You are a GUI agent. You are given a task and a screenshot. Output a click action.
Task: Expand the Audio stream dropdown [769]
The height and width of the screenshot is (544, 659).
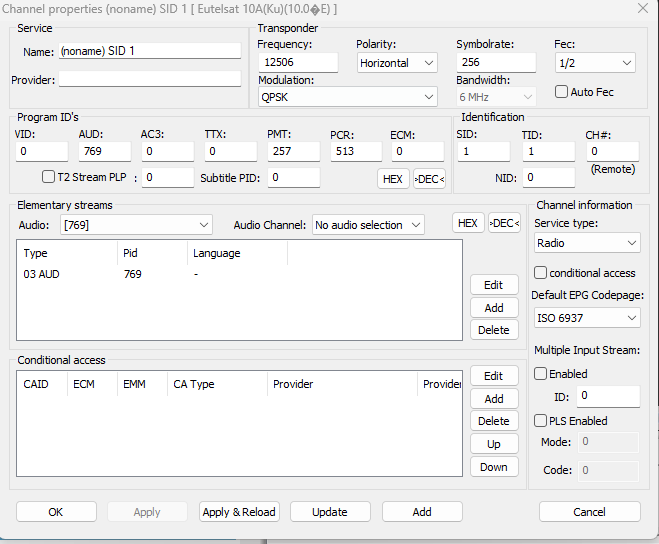pyautogui.click(x=136, y=225)
